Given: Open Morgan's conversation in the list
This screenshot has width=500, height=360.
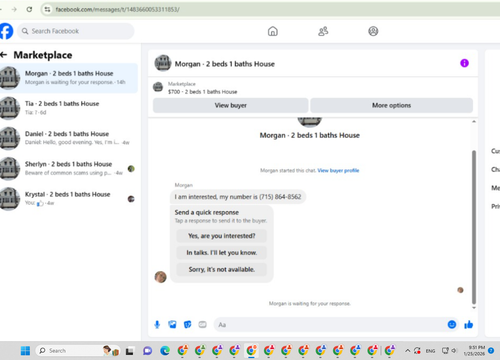Looking at the screenshot, I should click(69, 78).
